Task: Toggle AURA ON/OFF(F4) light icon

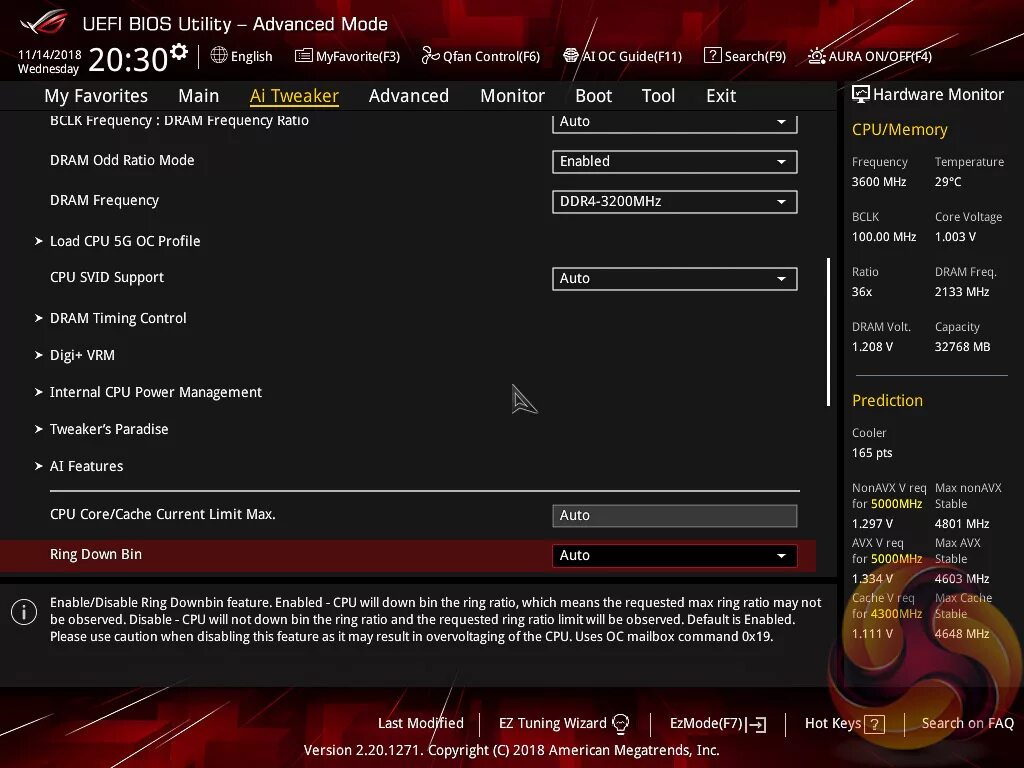Action: 816,56
